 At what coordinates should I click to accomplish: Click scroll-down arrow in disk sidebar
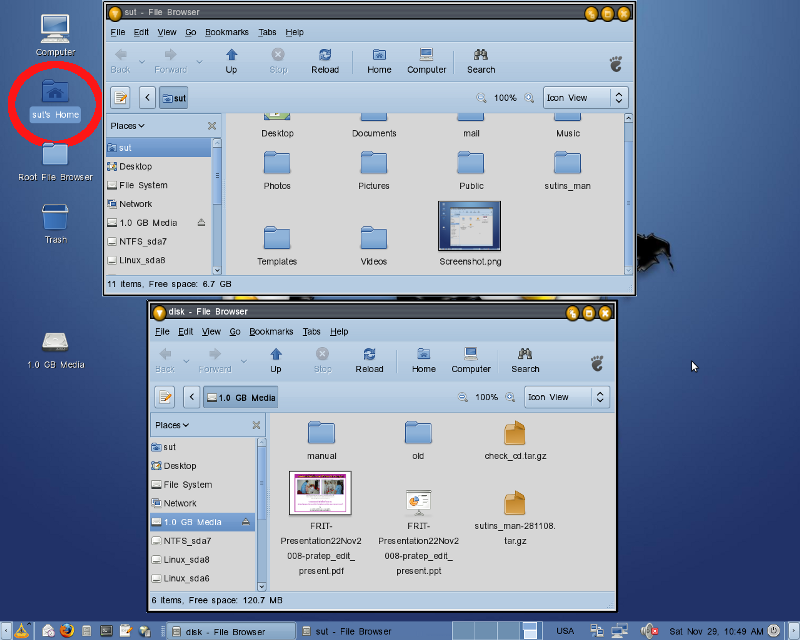click(x=262, y=586)
